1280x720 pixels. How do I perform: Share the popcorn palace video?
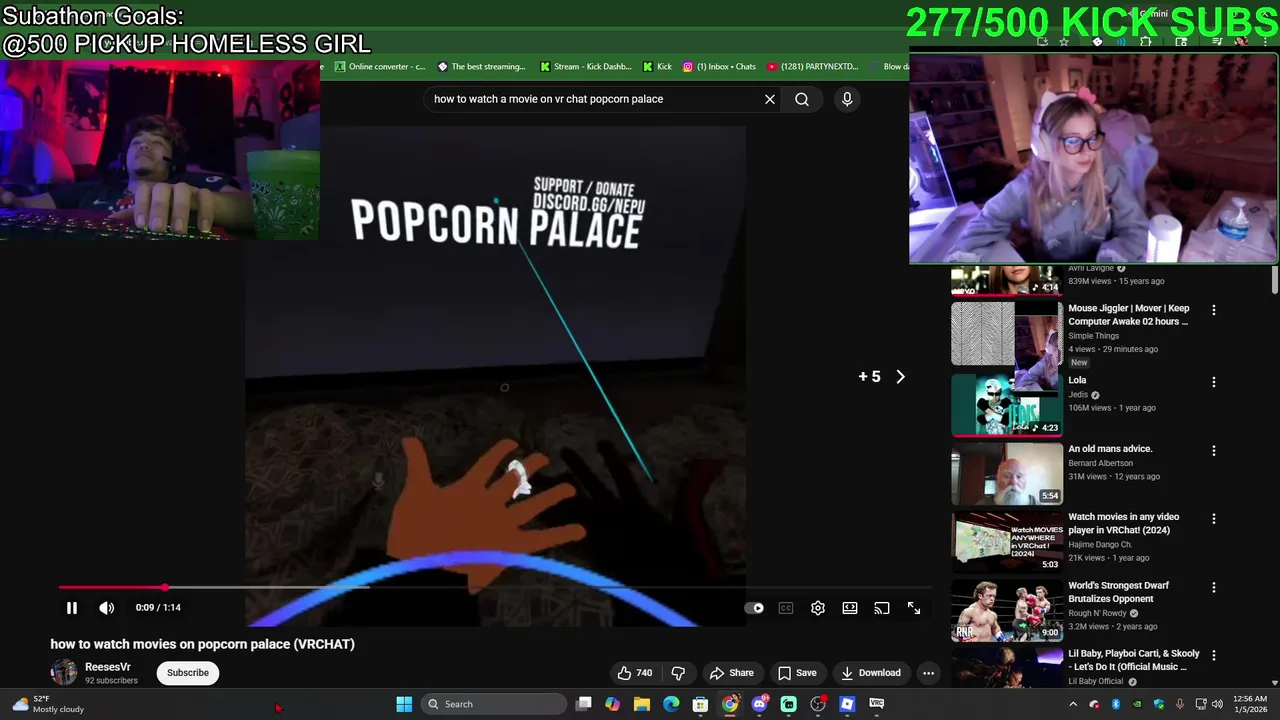pos(731,673)
